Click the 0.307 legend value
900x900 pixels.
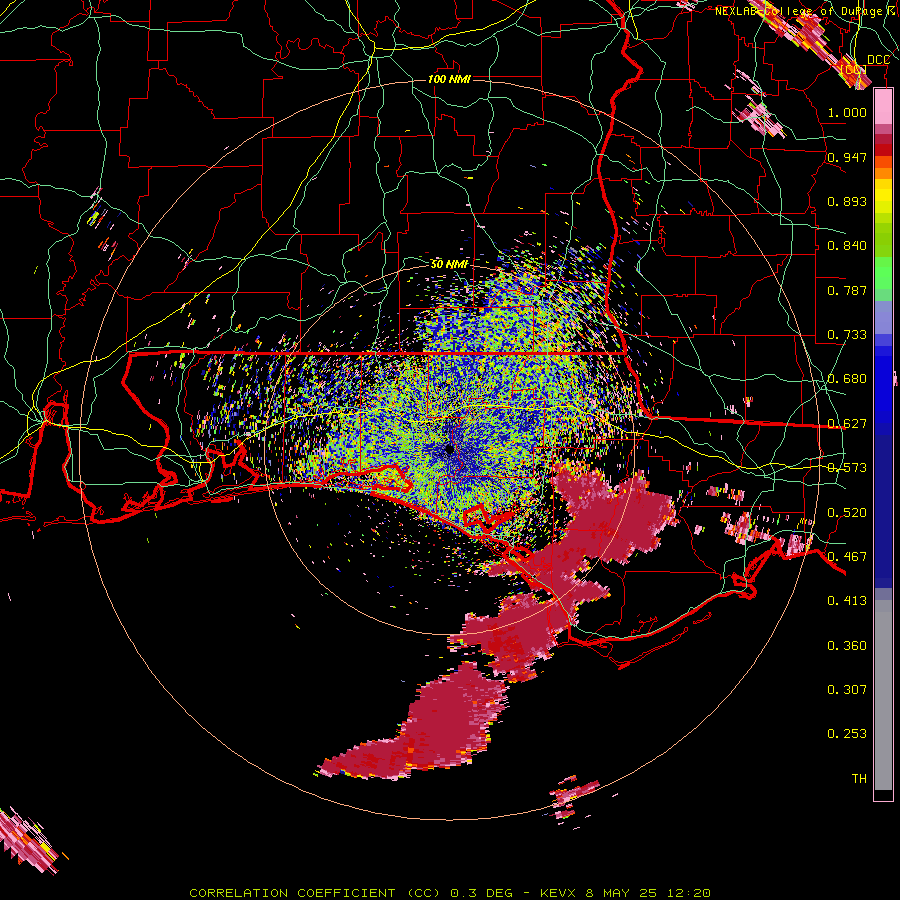tap(847, 689)
